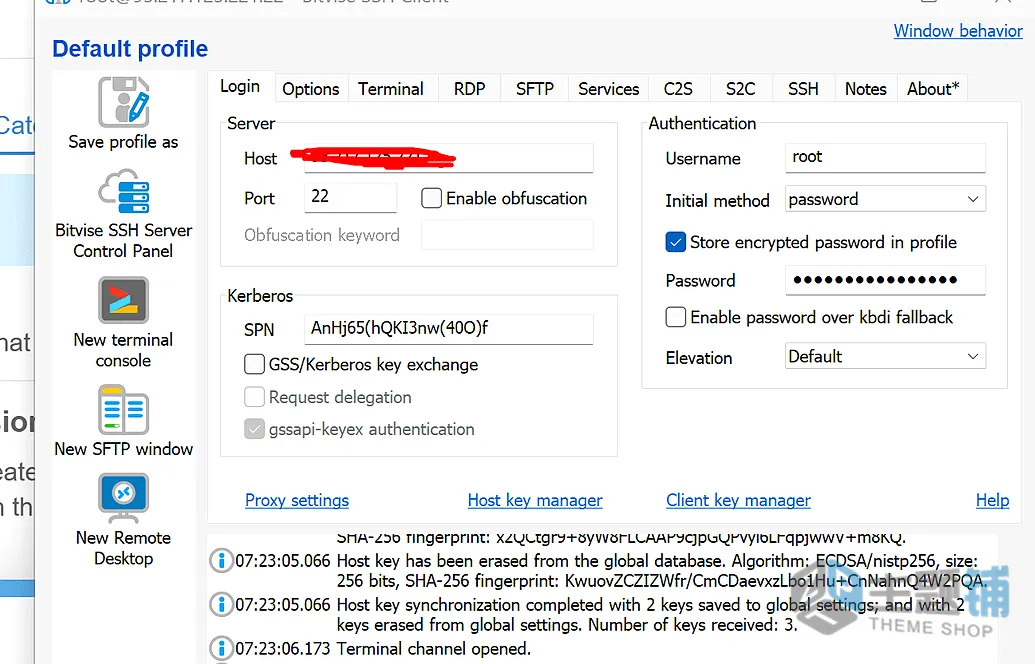Open the C2S tab

[679, 89]
